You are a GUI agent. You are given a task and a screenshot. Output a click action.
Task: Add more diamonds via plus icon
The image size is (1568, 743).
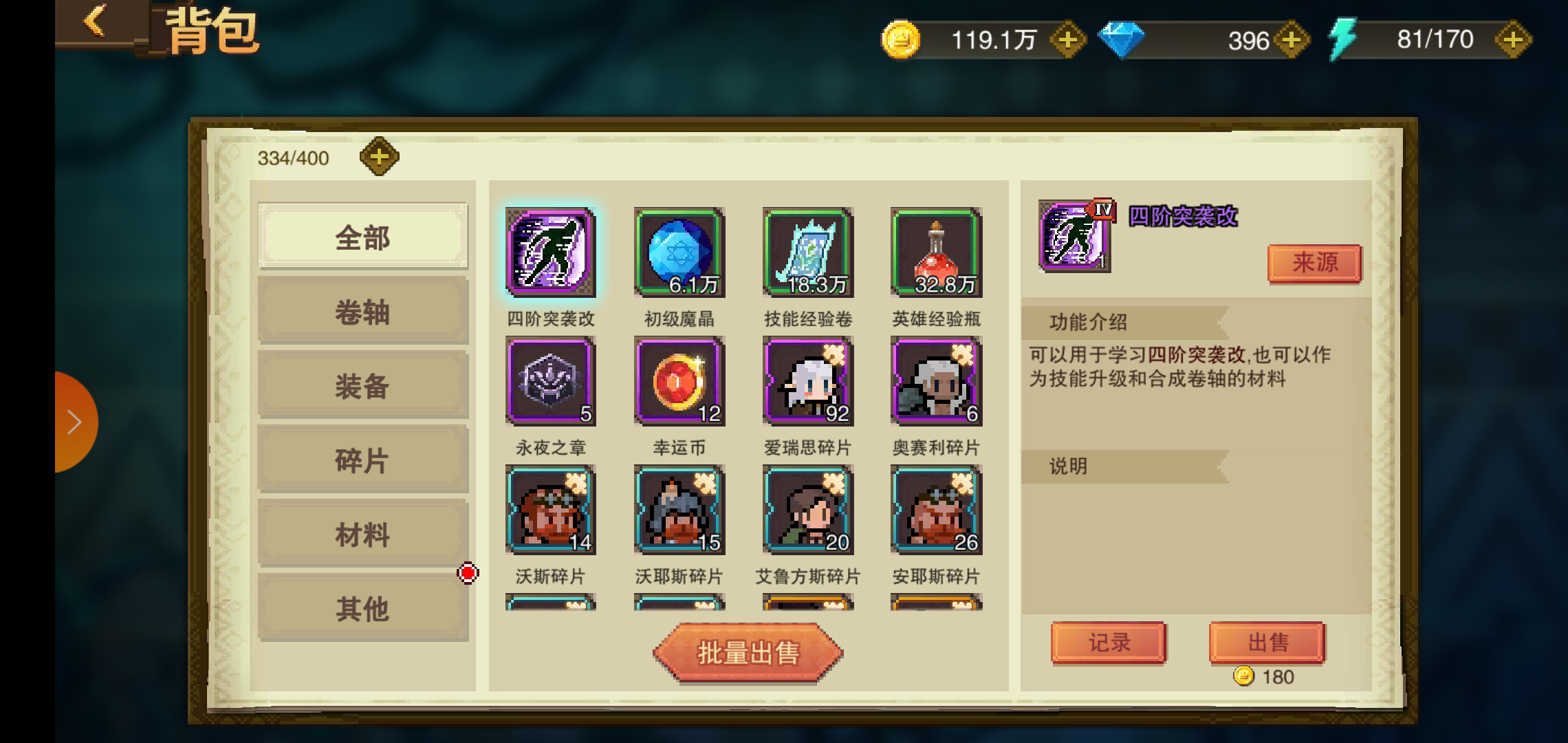pos(1292,40)
